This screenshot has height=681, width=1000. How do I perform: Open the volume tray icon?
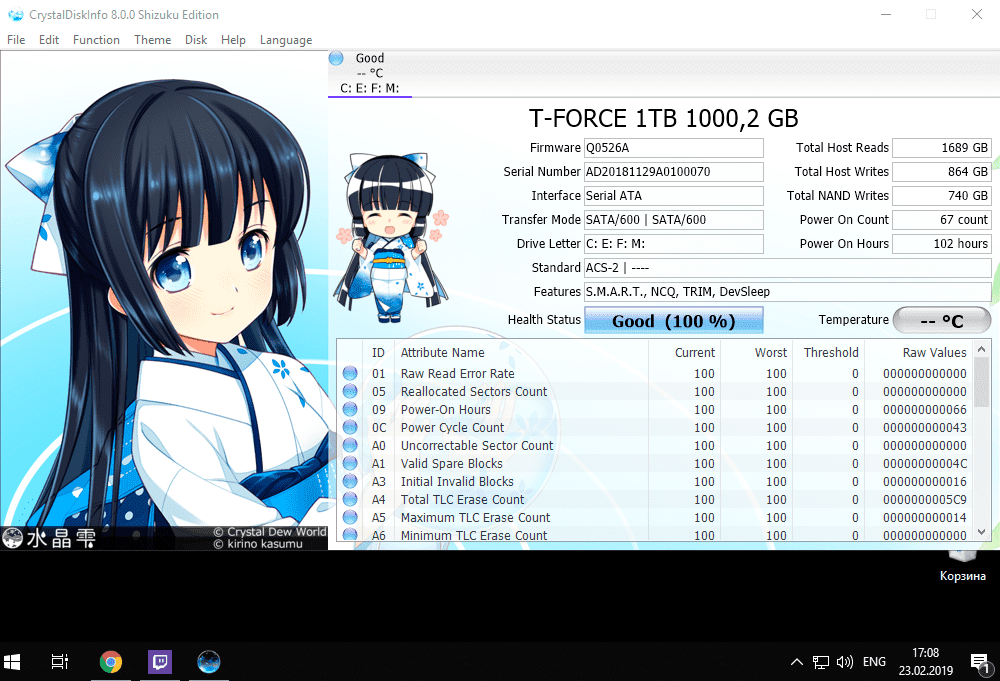coord(844,662)
